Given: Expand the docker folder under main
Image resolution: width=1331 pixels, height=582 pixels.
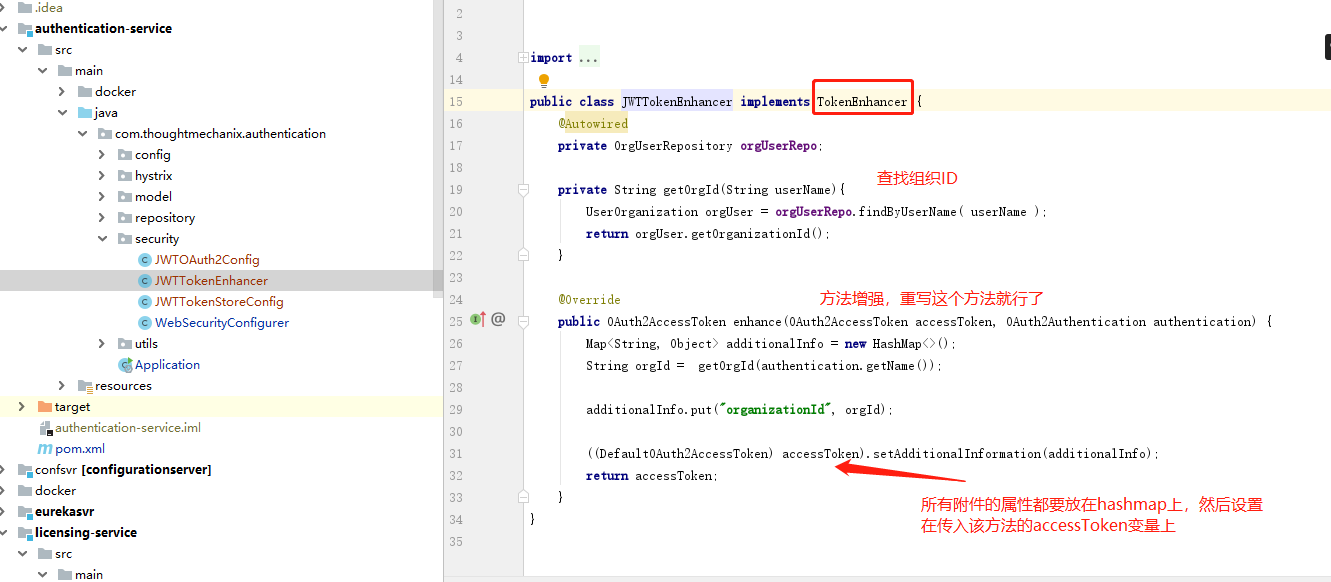Looking at the screenshot, I should point(62,92).
